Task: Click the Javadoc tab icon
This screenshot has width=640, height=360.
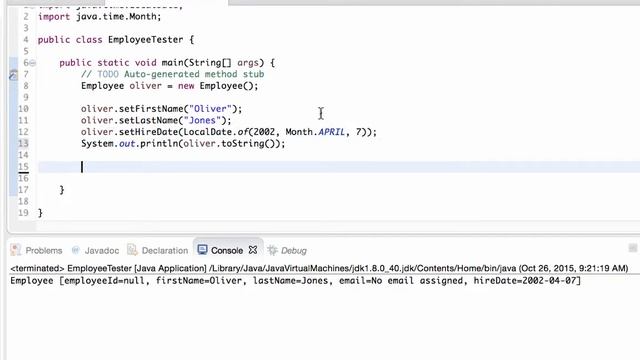Action: coord(76,250)
